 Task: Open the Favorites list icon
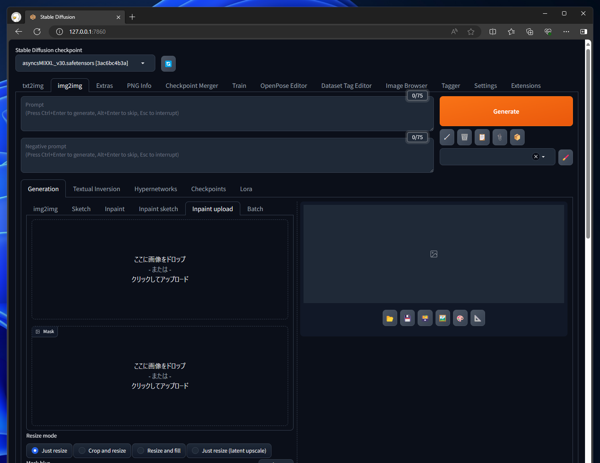511,32
